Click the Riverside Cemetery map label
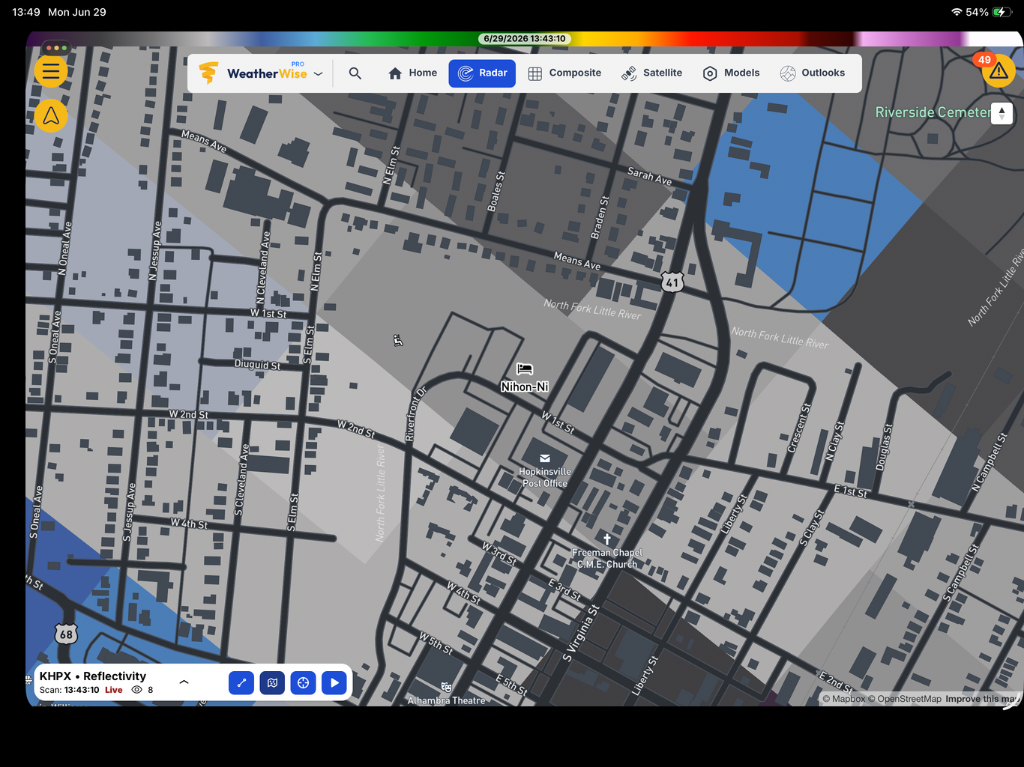The image size is (1024, 767). pyautogui.click(x=933, y=112)
